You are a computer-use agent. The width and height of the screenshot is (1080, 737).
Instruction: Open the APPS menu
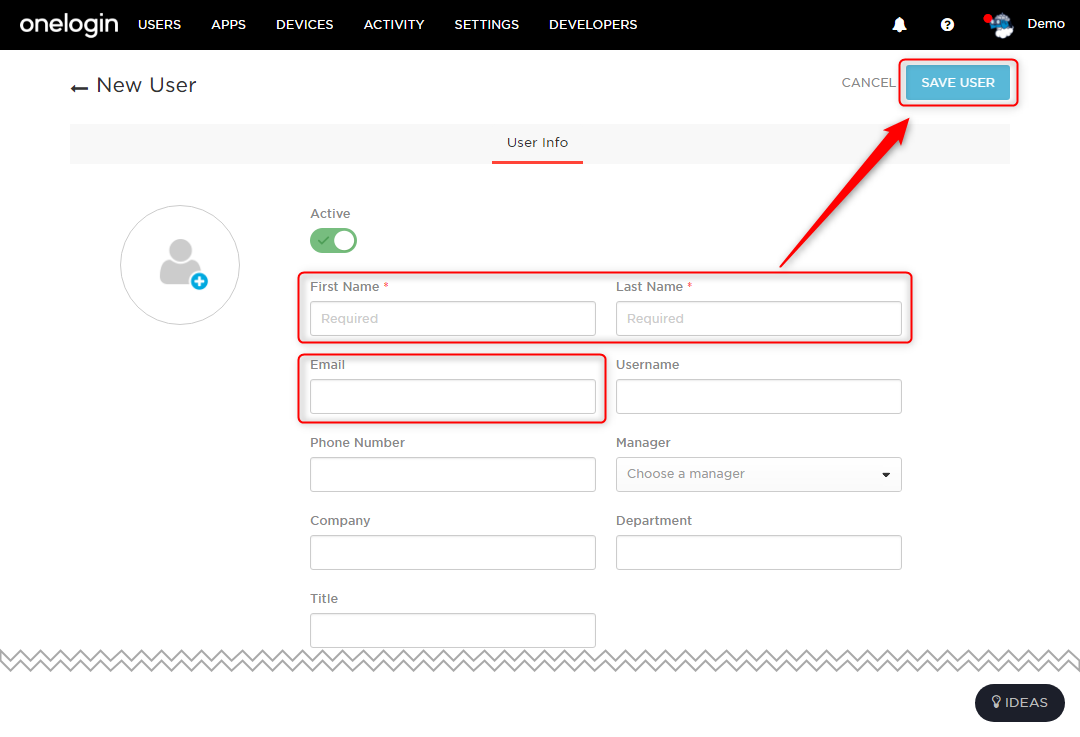click(229, 25)
